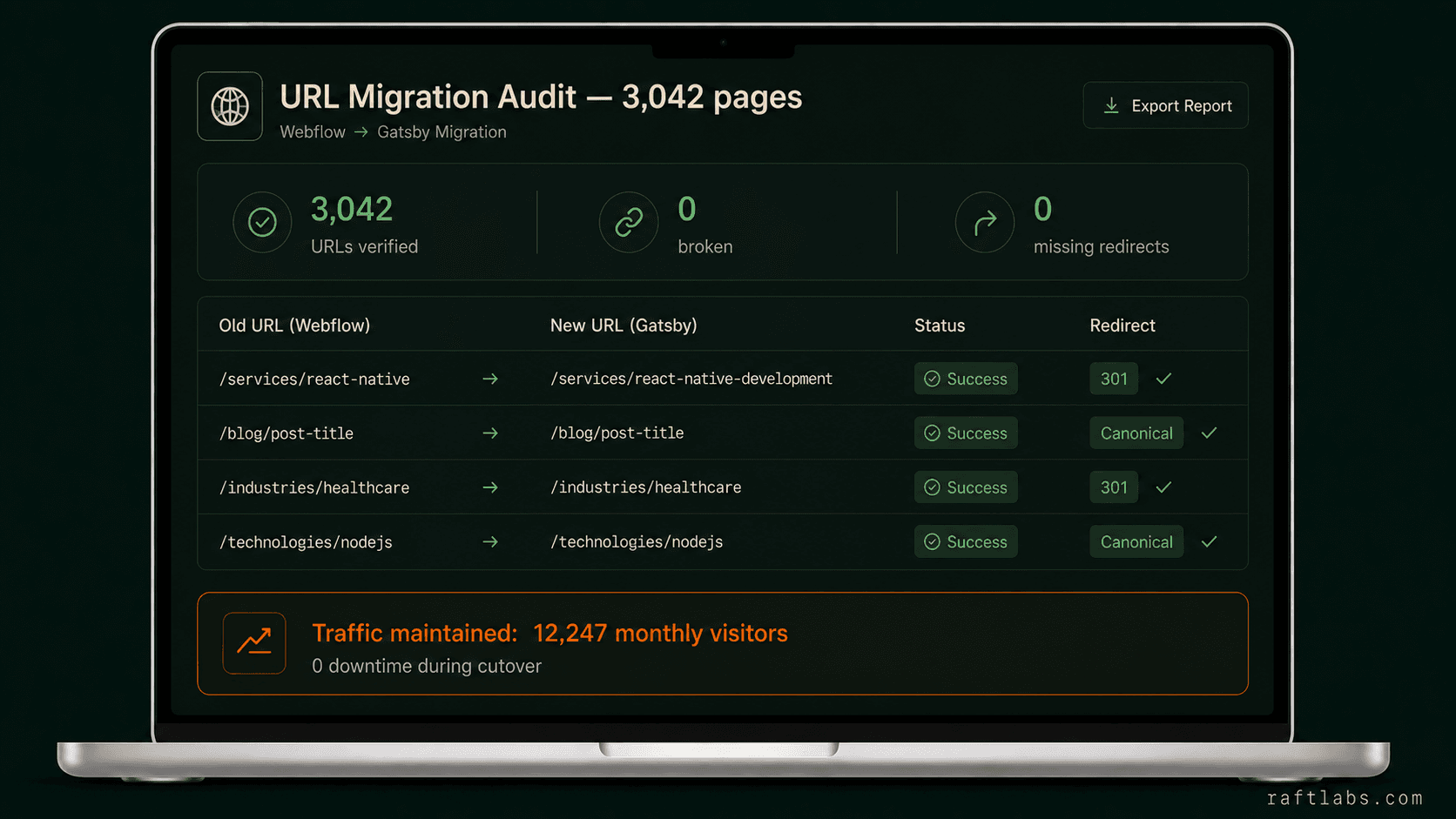Click the old URL /blog/post-title

coord(286,433)
